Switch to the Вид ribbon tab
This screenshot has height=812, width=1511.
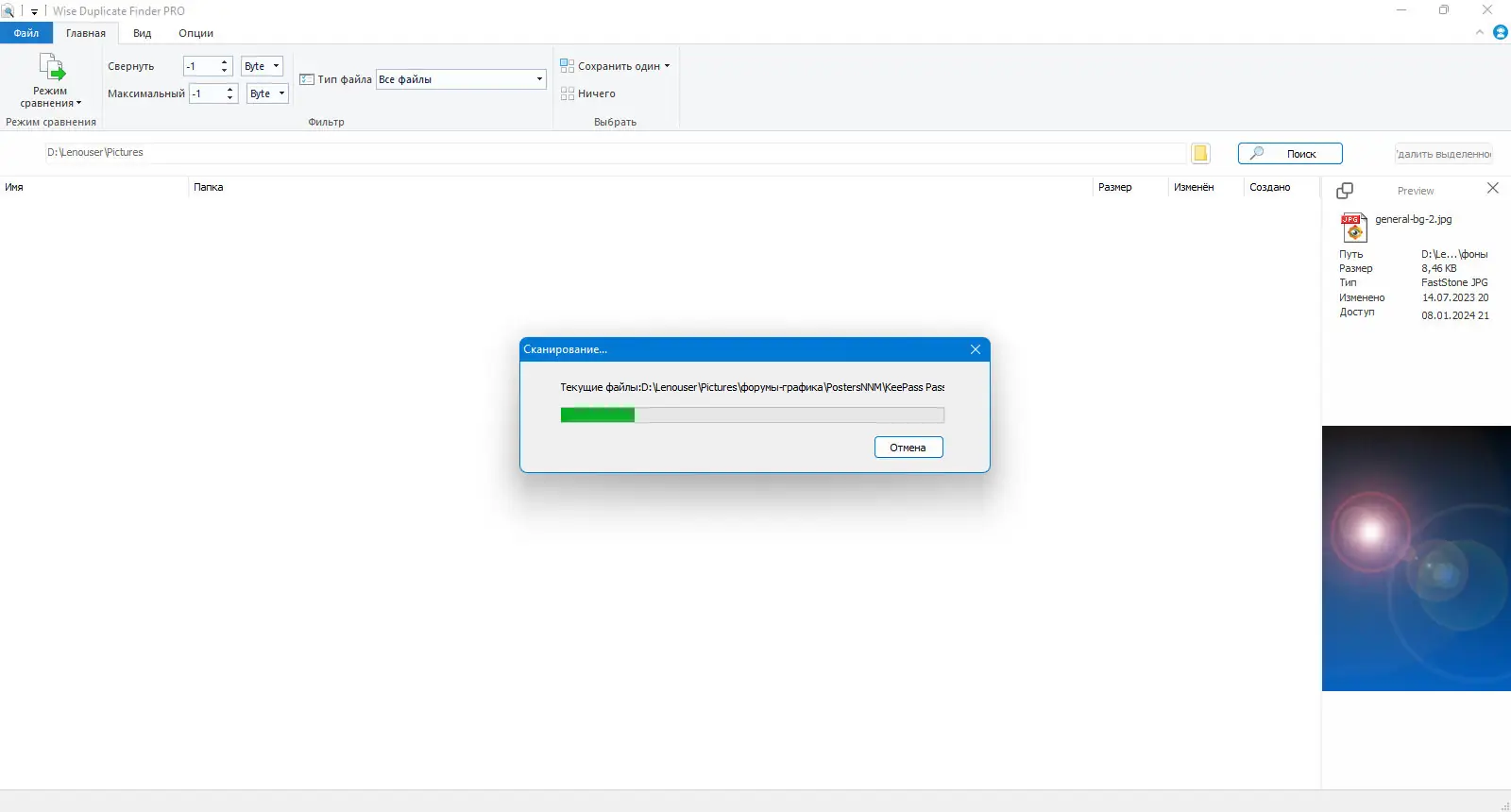(142, 33)
